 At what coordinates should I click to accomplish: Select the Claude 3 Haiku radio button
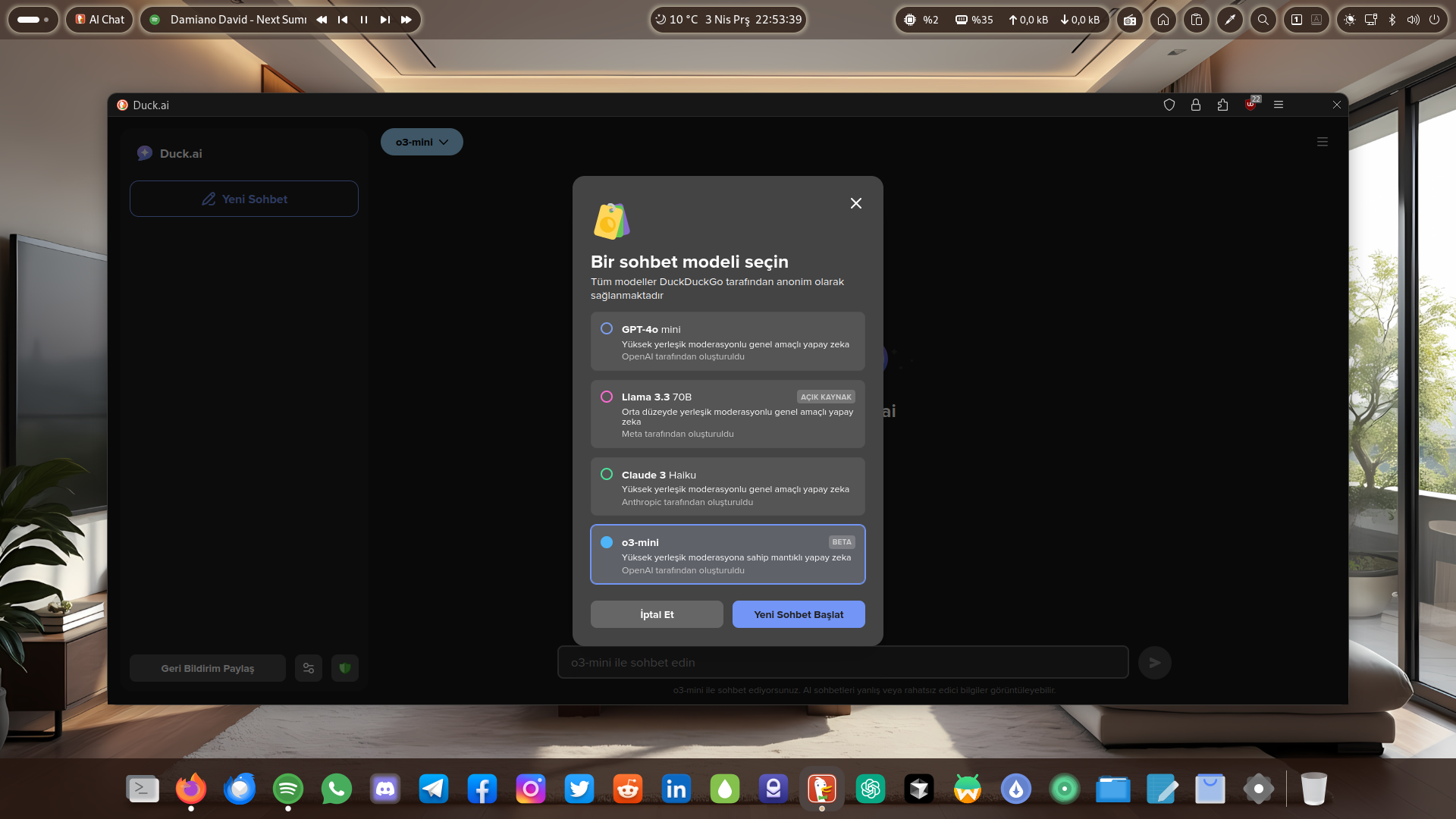click(x=607, y=474)
